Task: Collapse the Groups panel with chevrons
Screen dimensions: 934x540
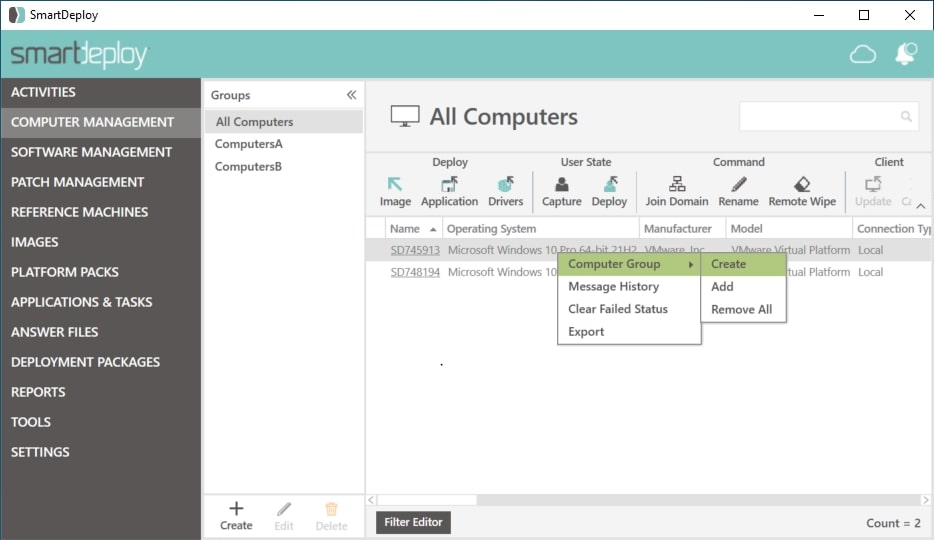Action: 351,95
